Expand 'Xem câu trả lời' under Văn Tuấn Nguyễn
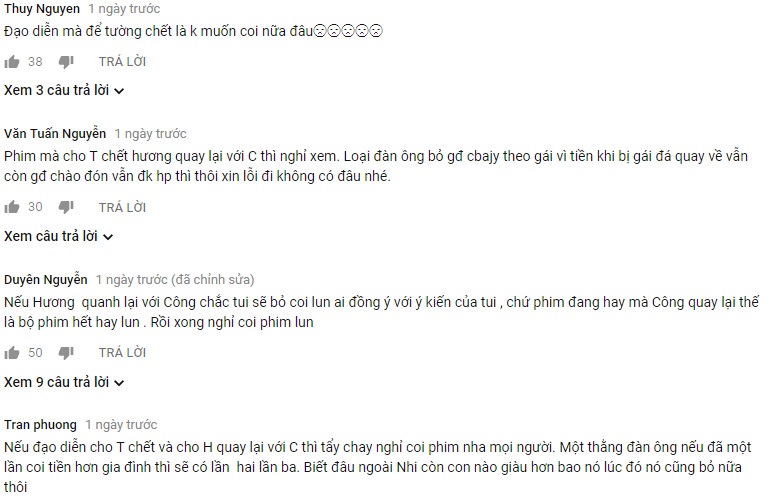This screenshot has width=769, height=503. point(58,236)
